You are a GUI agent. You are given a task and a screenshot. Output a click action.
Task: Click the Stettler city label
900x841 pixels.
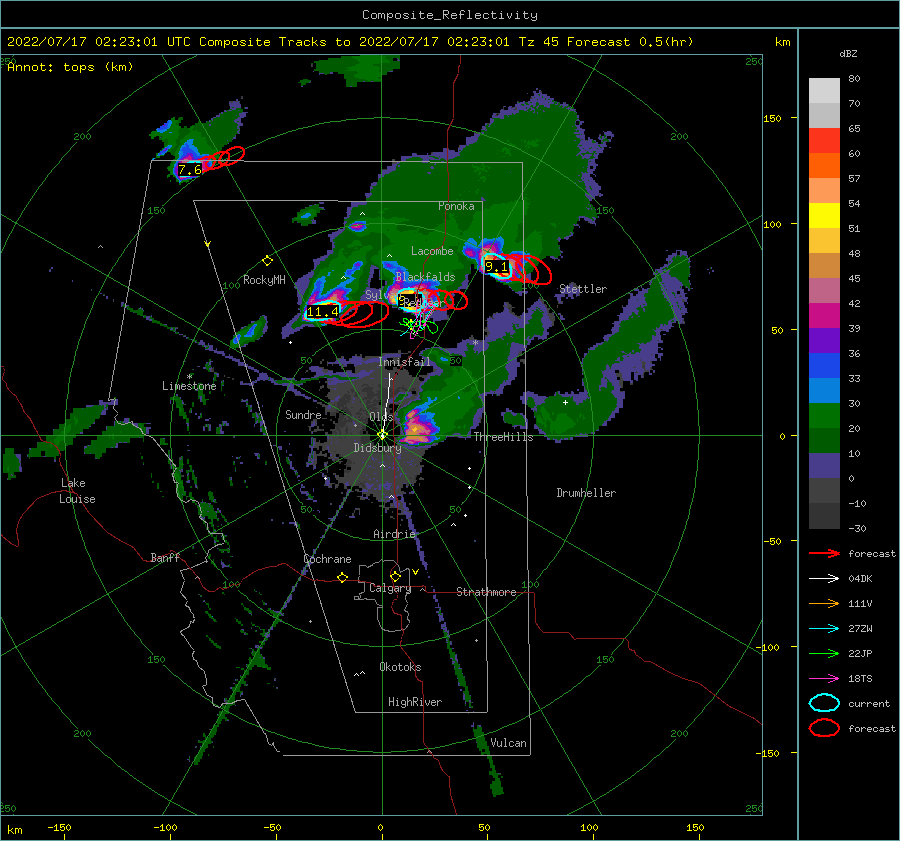(583, 289)
